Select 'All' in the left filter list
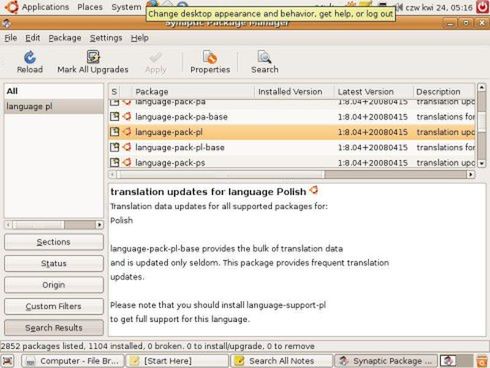 coord(54,91)
